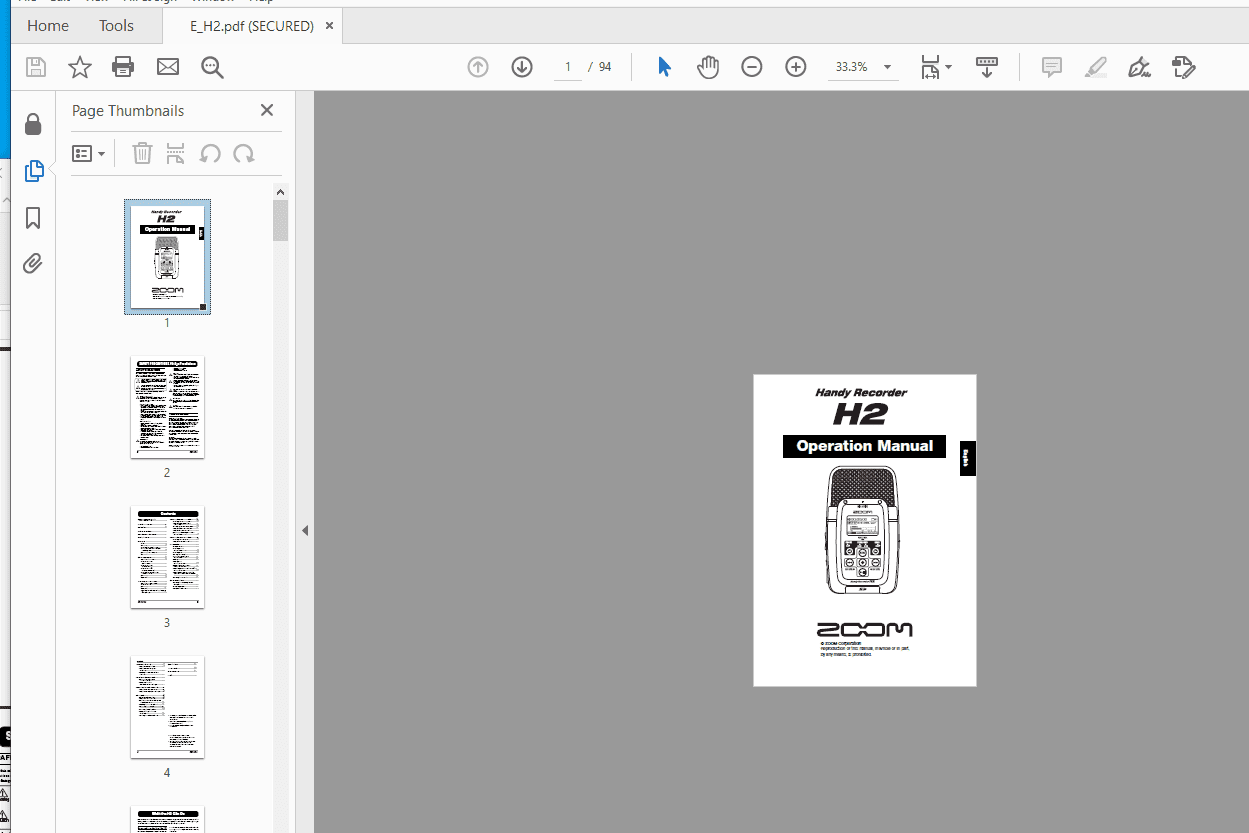The height and width of the screenshot is (833, 1249).
Task: Bookmark file with the star icon
Action: [x=80, y=67]
